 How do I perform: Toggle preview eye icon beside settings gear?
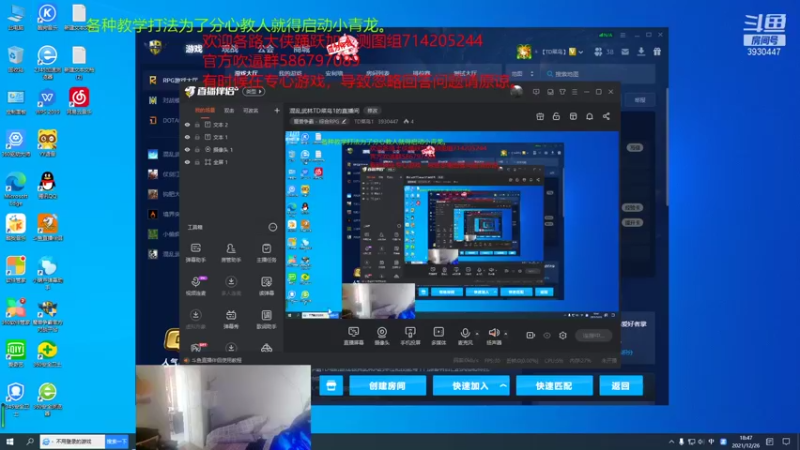547,335
